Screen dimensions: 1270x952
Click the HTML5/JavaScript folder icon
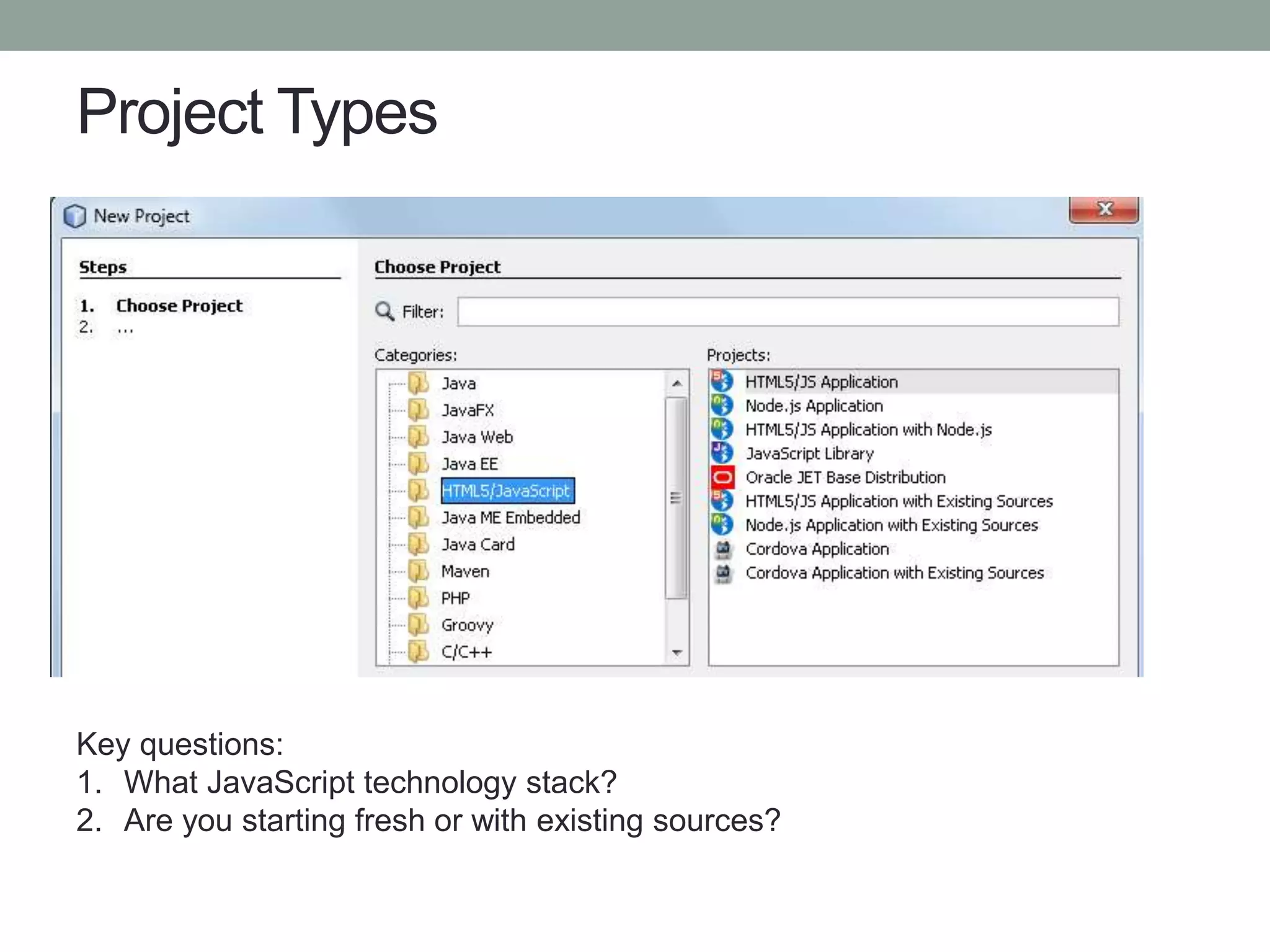tap(419, 490)
